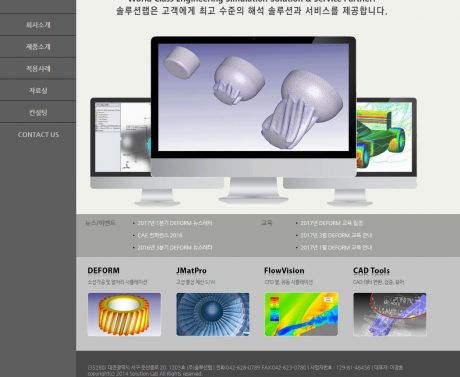Click the FlowVision product heading
The height and width of the screenshot is (377, 460).
pos(284,271)
